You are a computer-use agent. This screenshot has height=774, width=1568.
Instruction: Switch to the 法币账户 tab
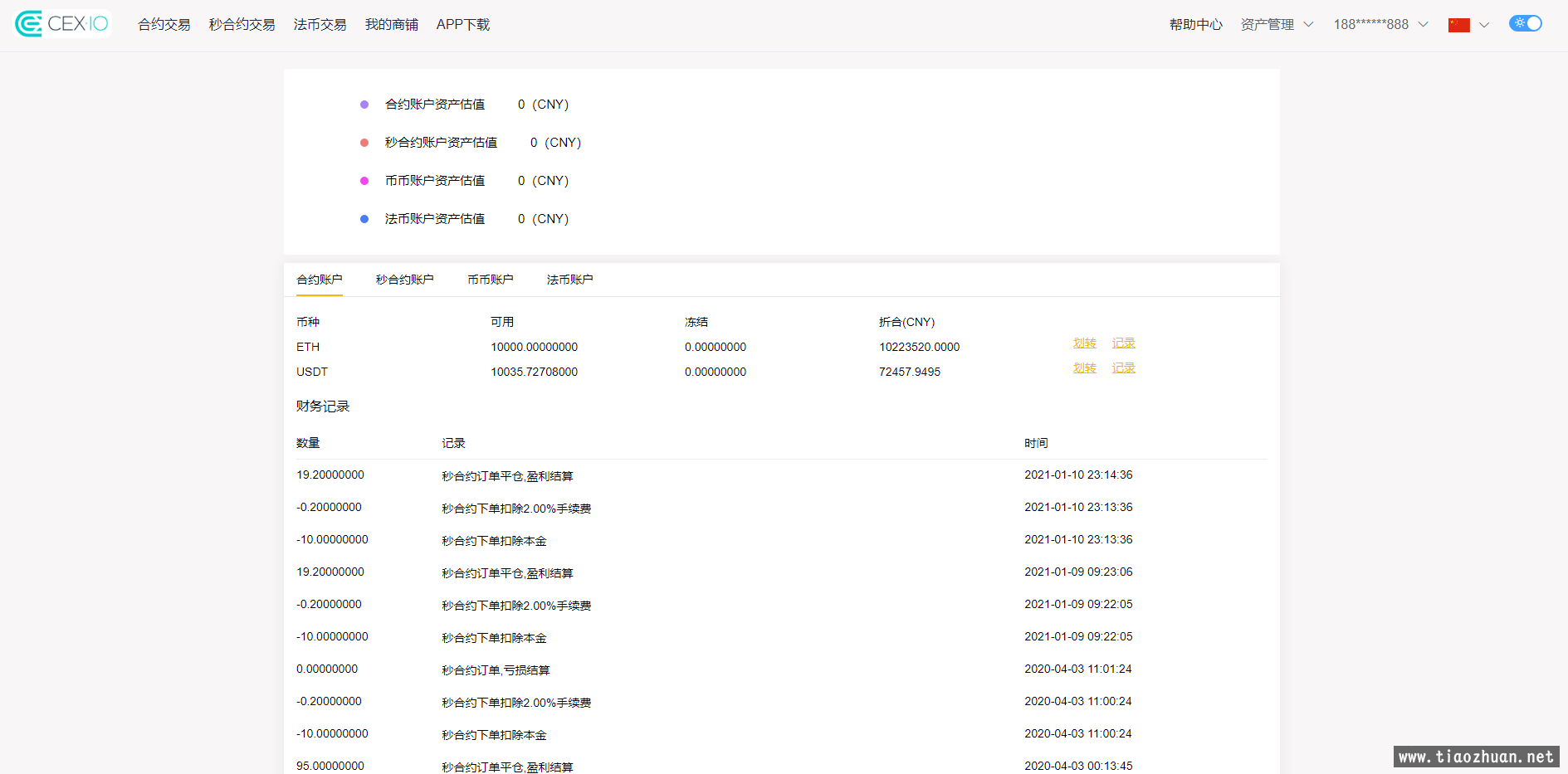point(570,280)
